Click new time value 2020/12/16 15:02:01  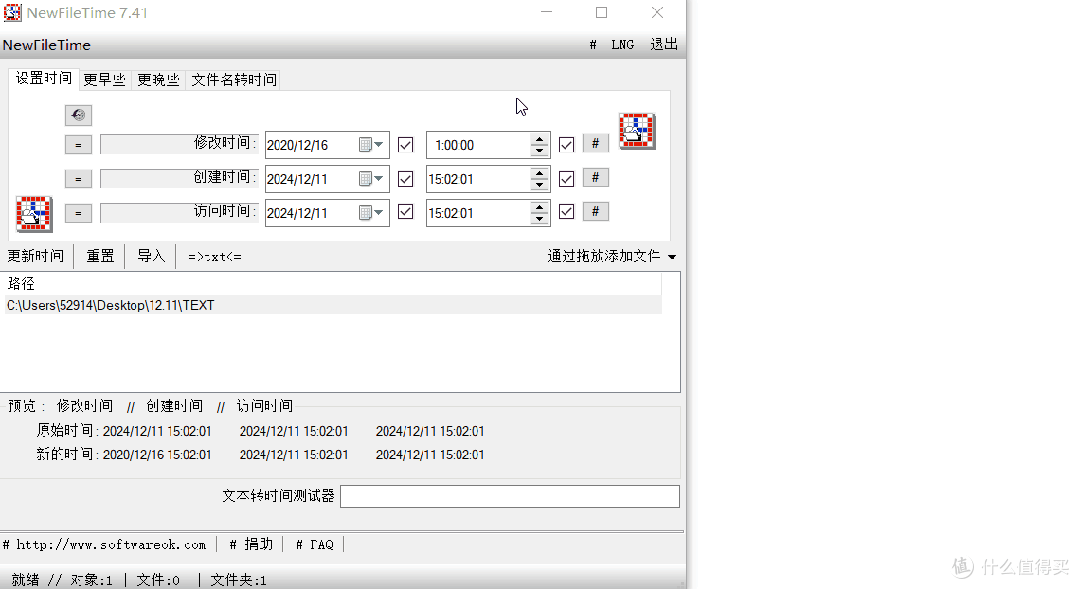pyautogui.click(x=157, y=455)
